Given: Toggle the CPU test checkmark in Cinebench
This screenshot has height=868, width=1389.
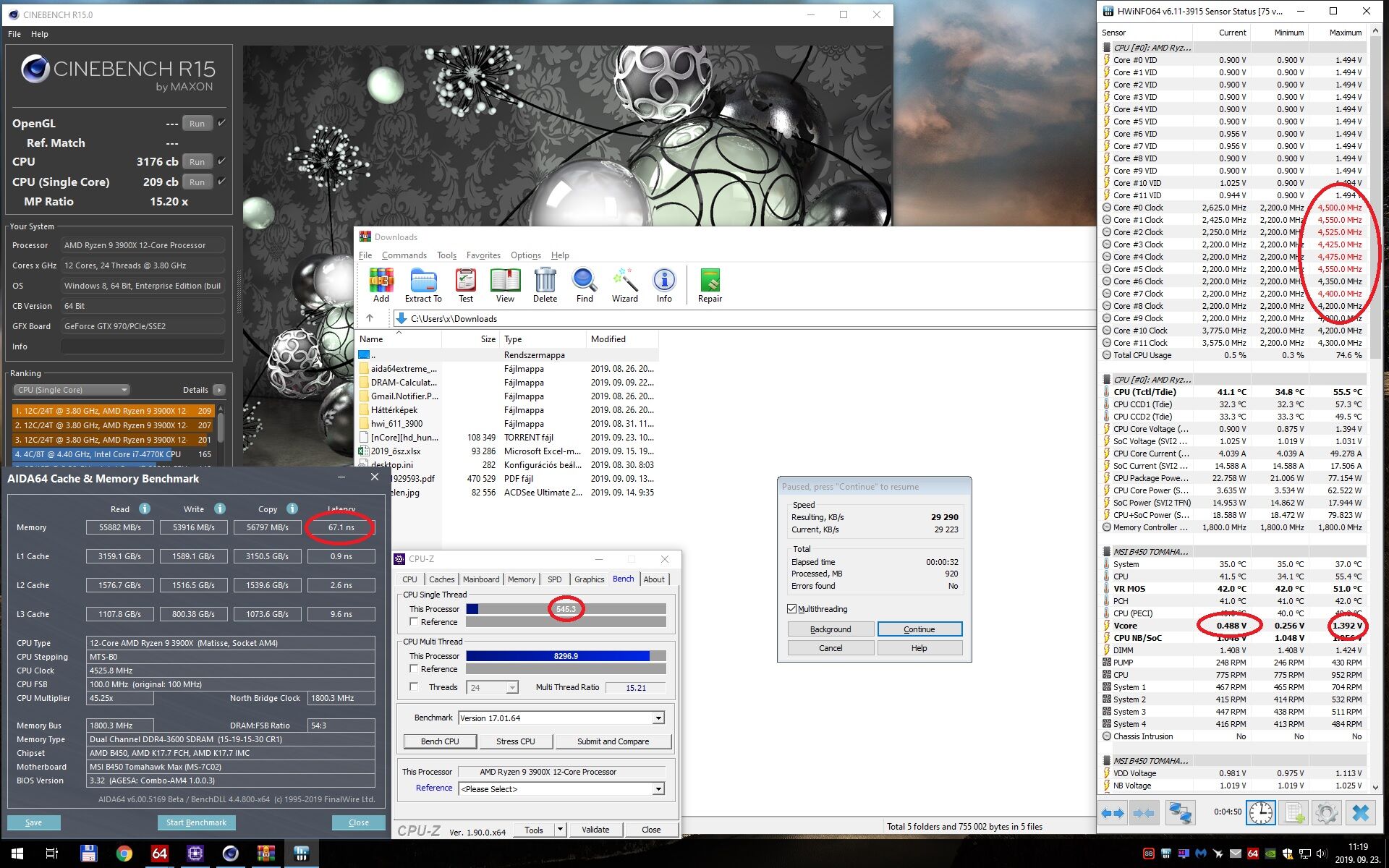Looking at the screenshot, I should tap(221, 161).
